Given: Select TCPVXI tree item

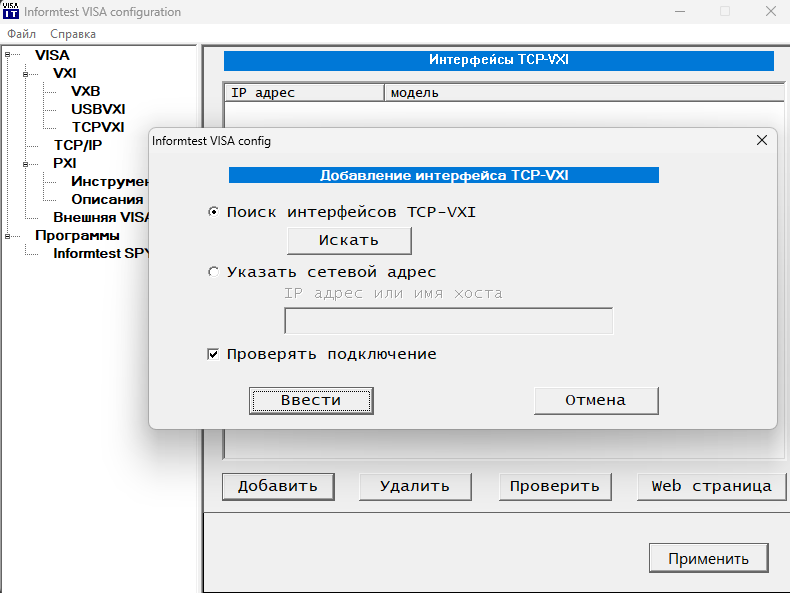Looking at the screenshot, I should coord(98,127).
